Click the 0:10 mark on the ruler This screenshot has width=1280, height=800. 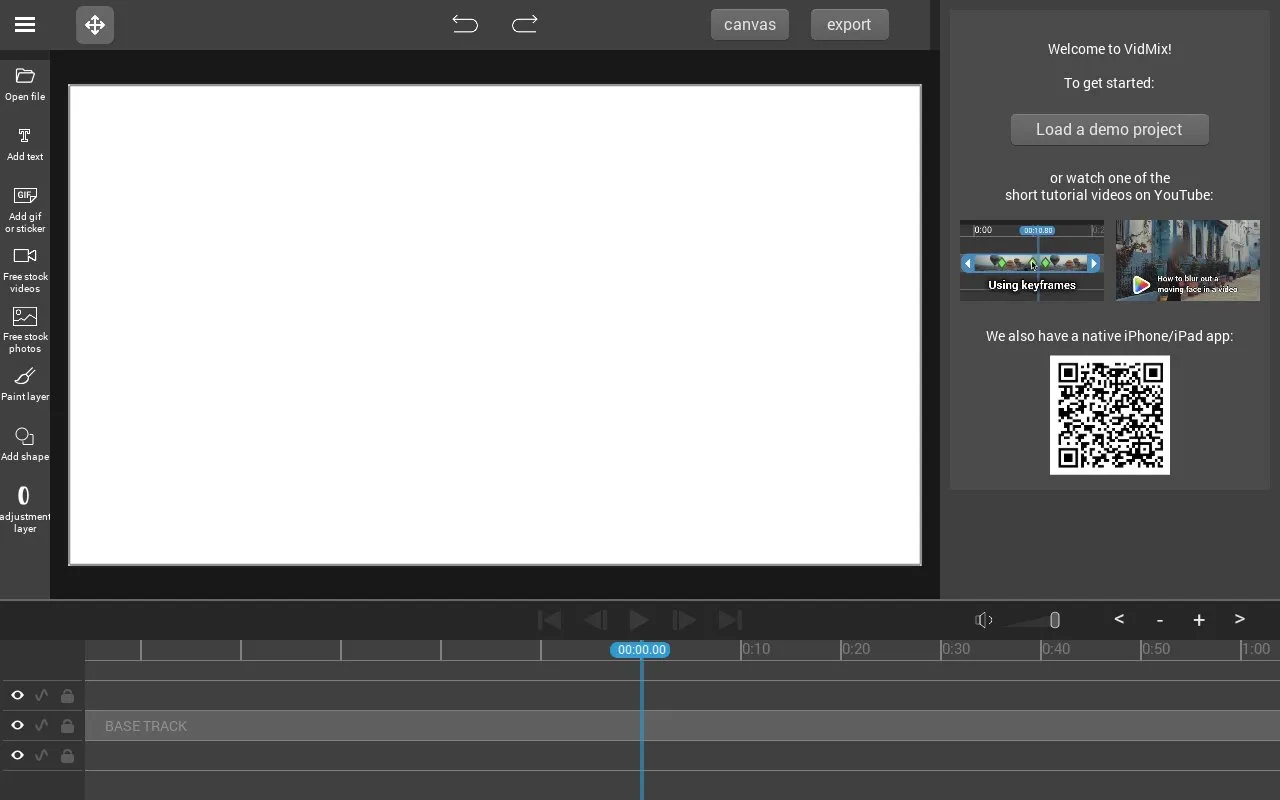coord(756,649)
